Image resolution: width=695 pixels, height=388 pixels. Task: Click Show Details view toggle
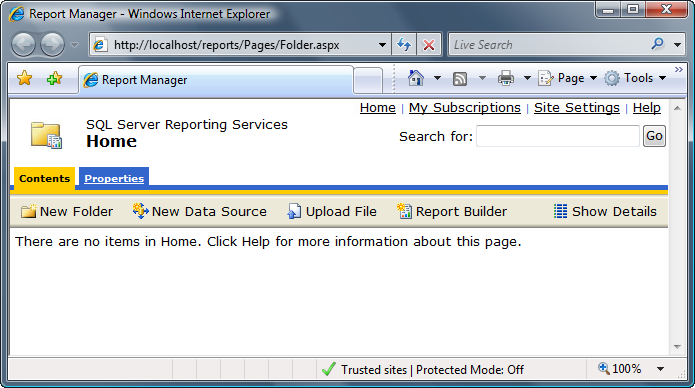(x=605, y=212)
